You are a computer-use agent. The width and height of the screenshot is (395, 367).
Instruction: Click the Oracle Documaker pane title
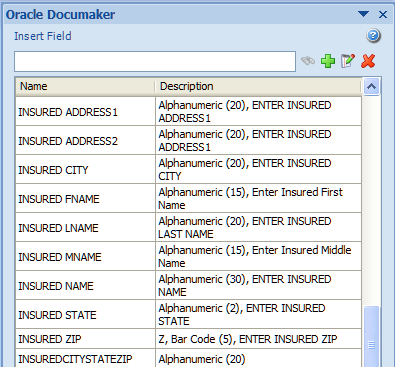60,15
